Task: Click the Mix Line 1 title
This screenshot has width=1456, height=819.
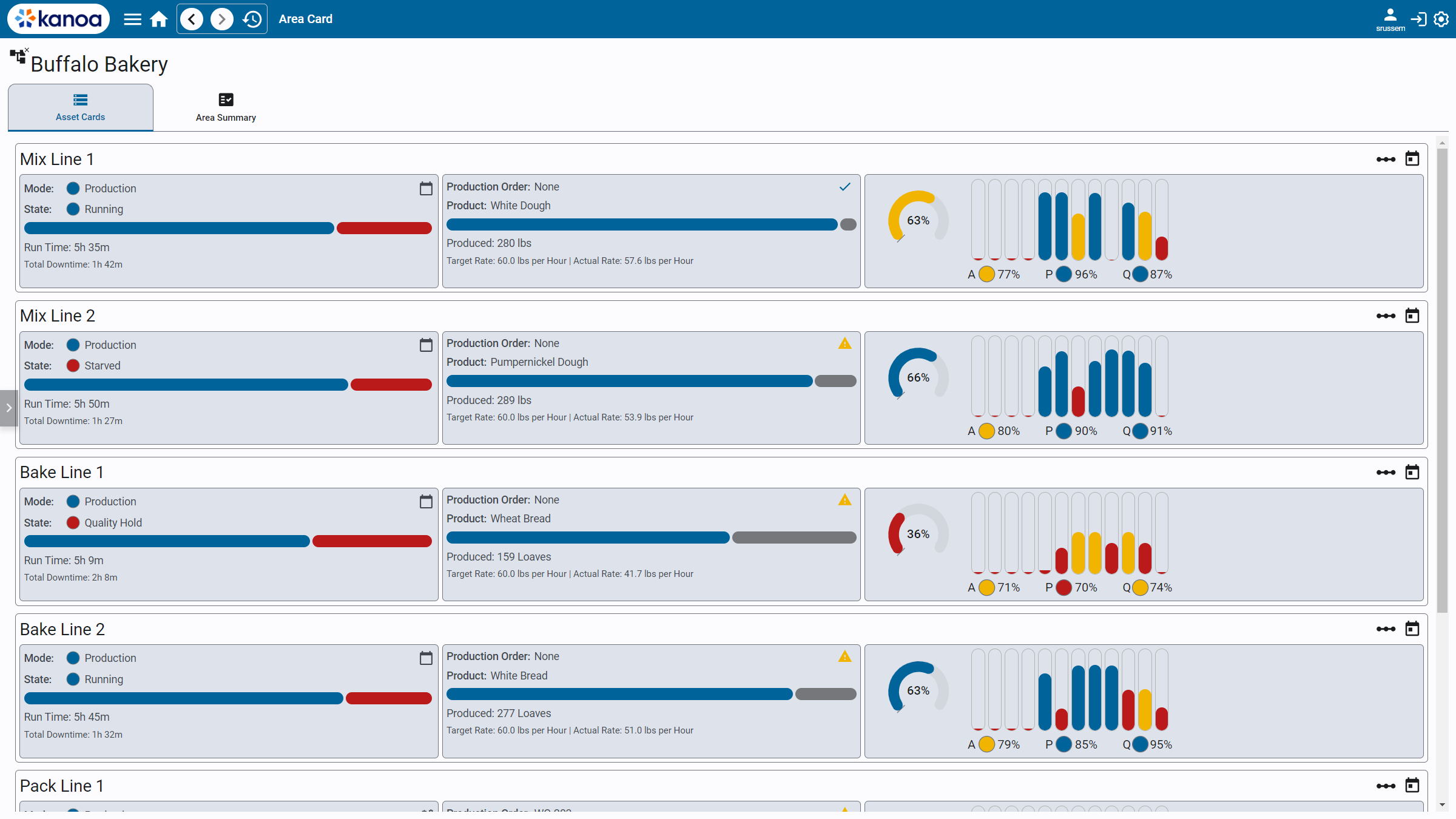Action: click(57, 160)
